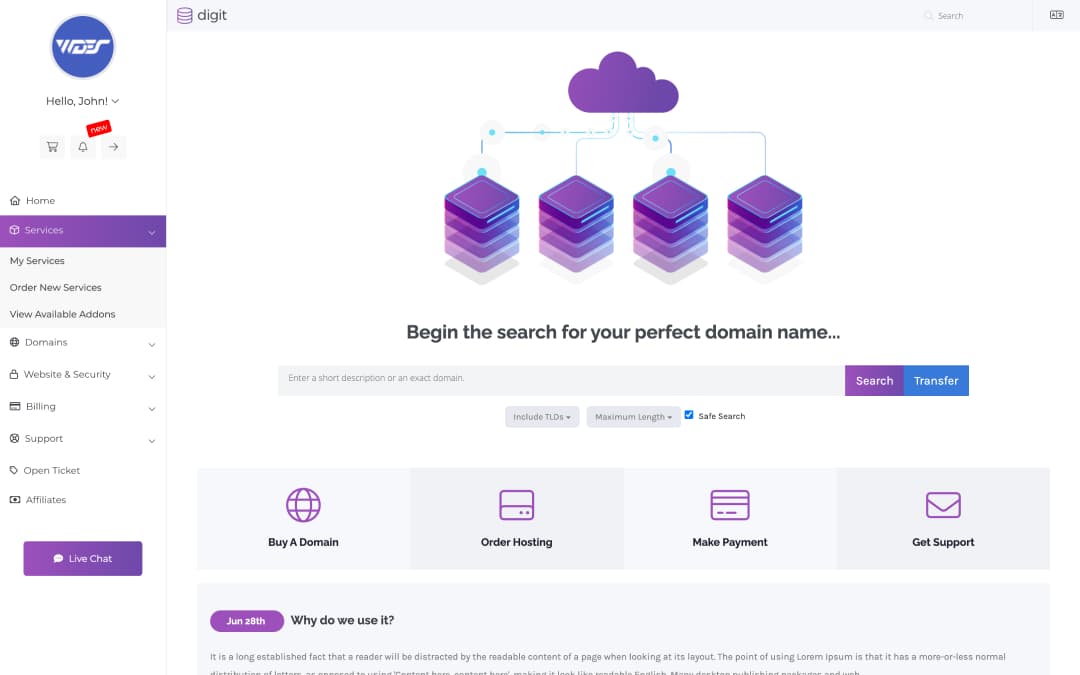Expand the Support menu chevron

152,441
